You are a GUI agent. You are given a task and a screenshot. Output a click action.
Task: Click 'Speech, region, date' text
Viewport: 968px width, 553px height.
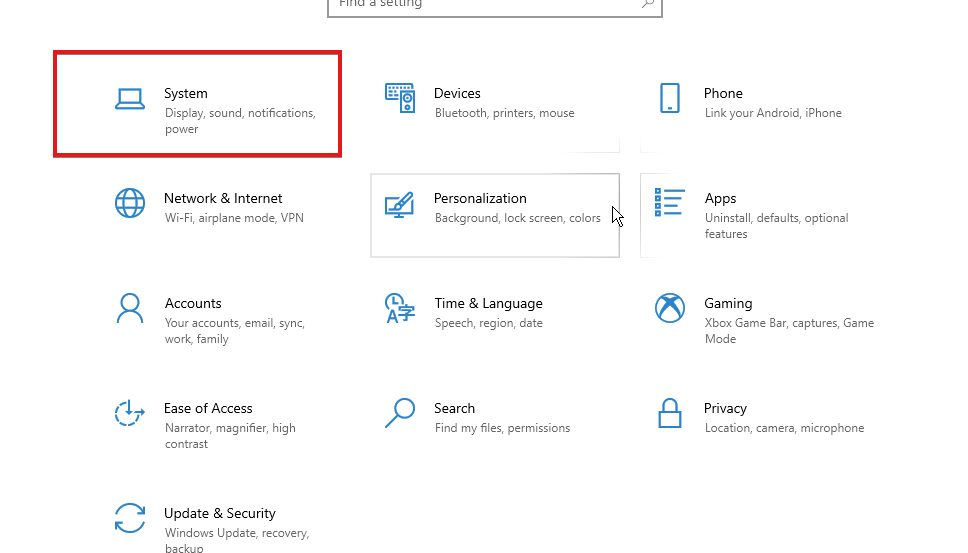488,323
